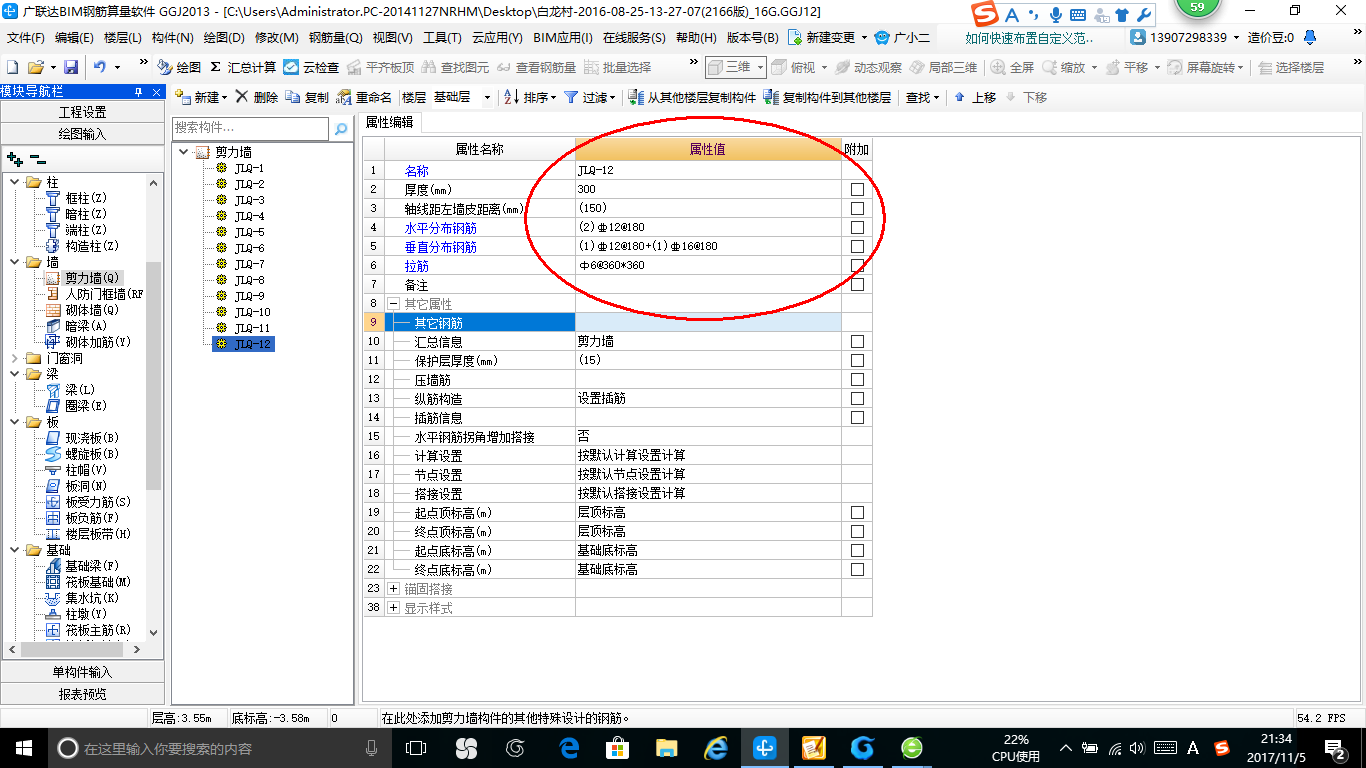Open the 绘图 drawing tool

click(x=180, y=67)
